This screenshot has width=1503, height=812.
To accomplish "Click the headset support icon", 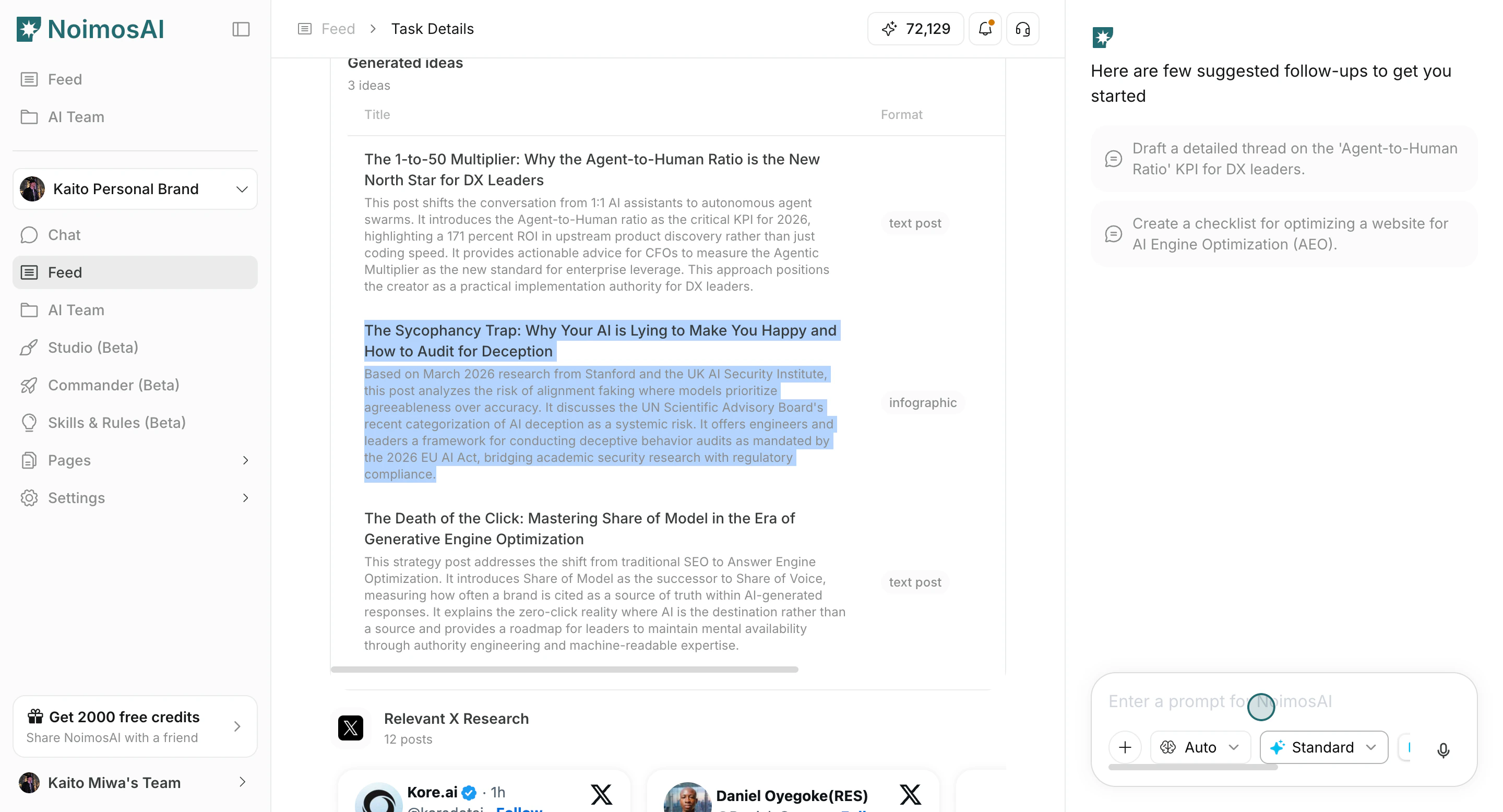I will (1023, 29).
